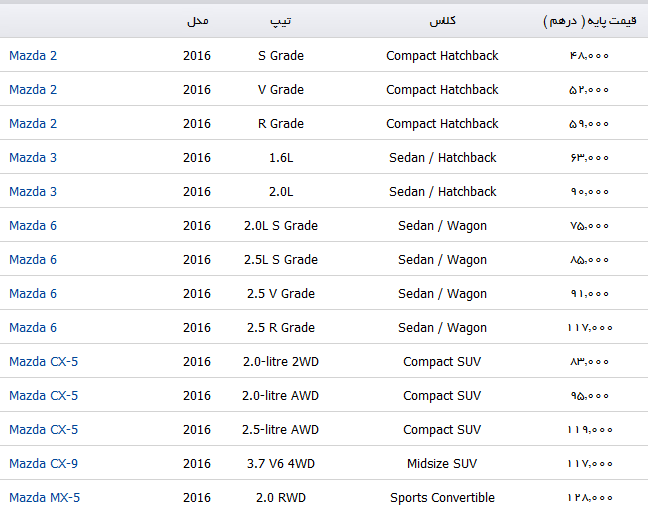Viewport: 648px width, 511px height.
Task: Open the Mazda 2 S Grade link
Action: (33, 55)
